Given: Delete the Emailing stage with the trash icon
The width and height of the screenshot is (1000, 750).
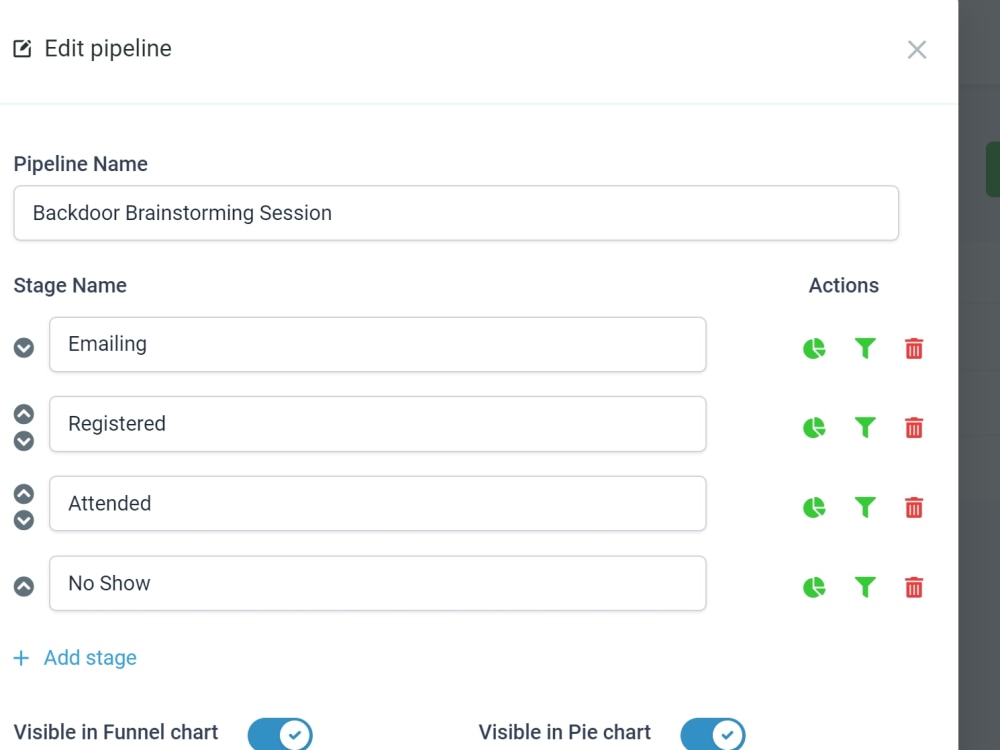Looking at the screenshot, I should (913, 348).
